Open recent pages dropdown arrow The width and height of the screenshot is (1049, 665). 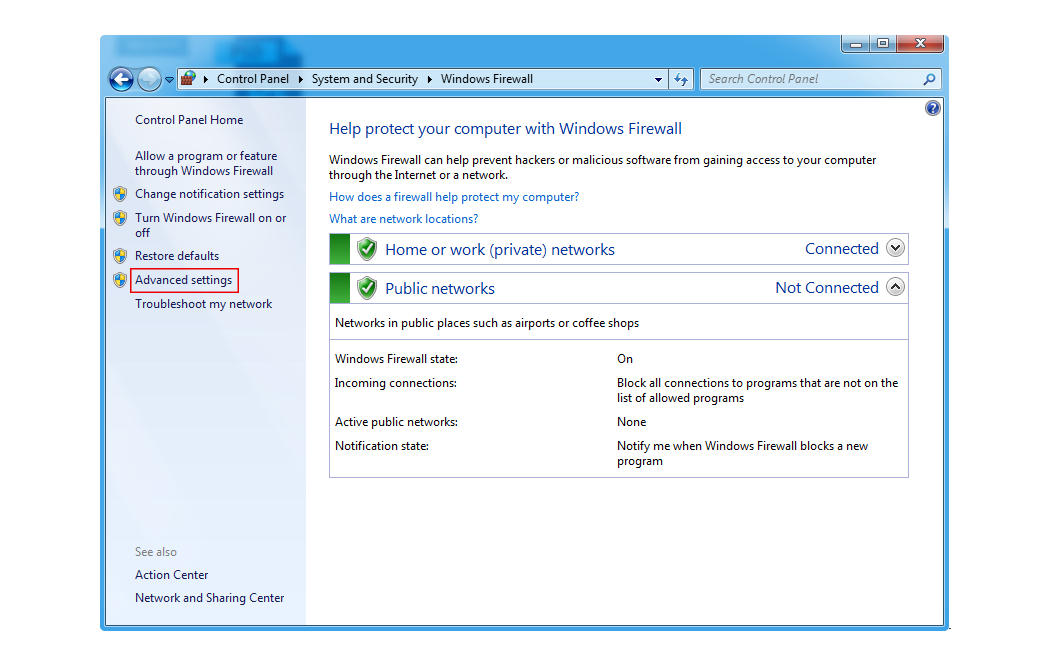pyautogui.click(x=169, y=79)
